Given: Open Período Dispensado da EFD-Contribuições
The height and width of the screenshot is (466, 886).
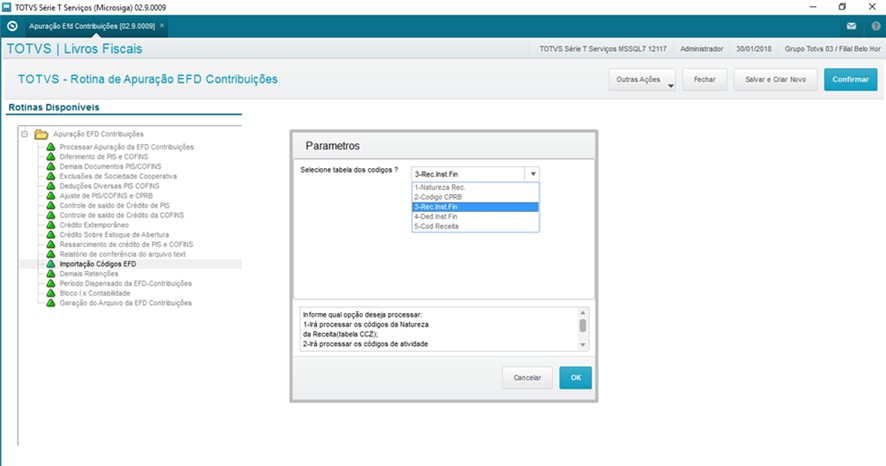Looking at the screenshot, I should pyautogui.click(x=125, y=284).
